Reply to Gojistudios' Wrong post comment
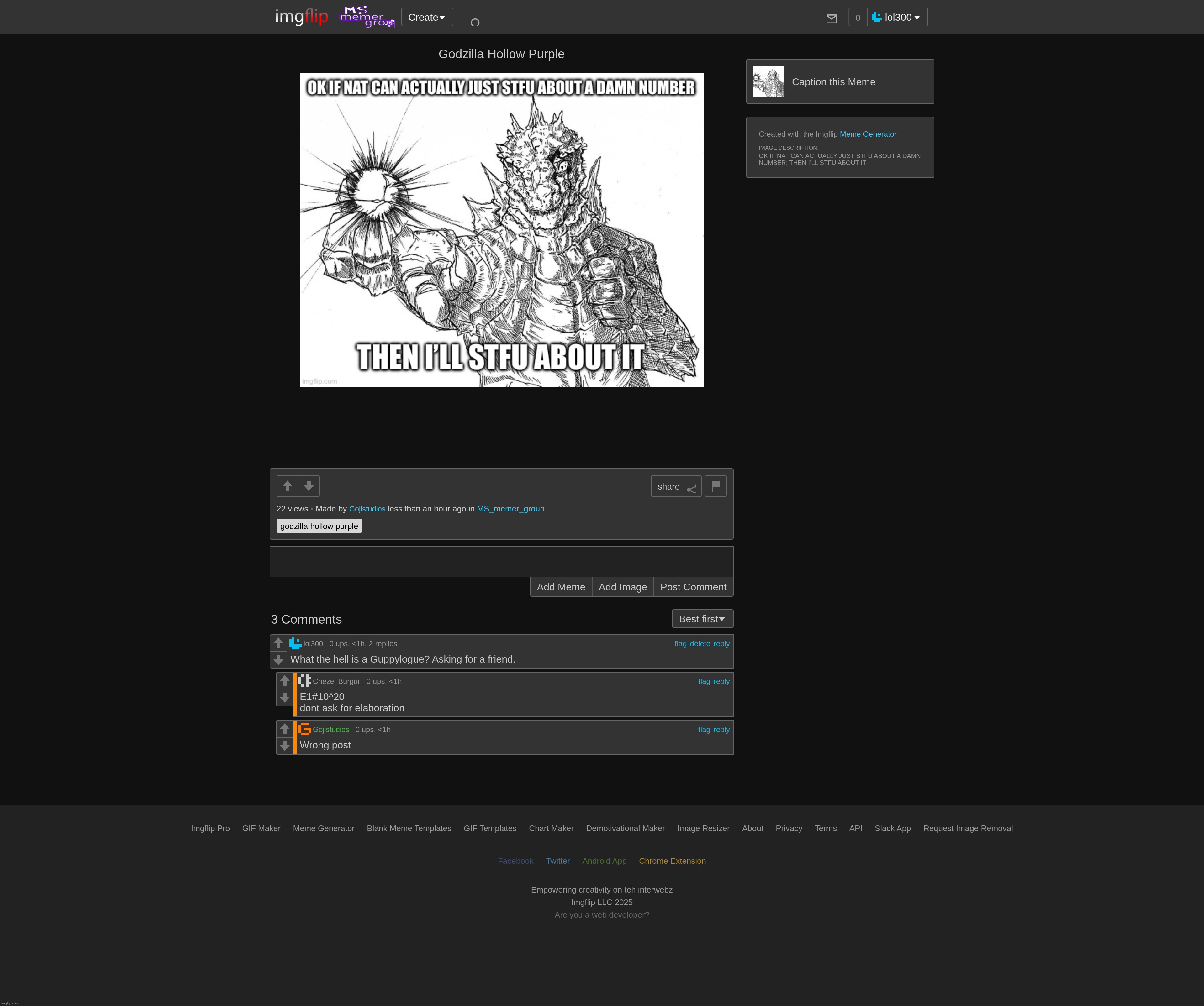1204x1006 pixels. pos(721,730)
